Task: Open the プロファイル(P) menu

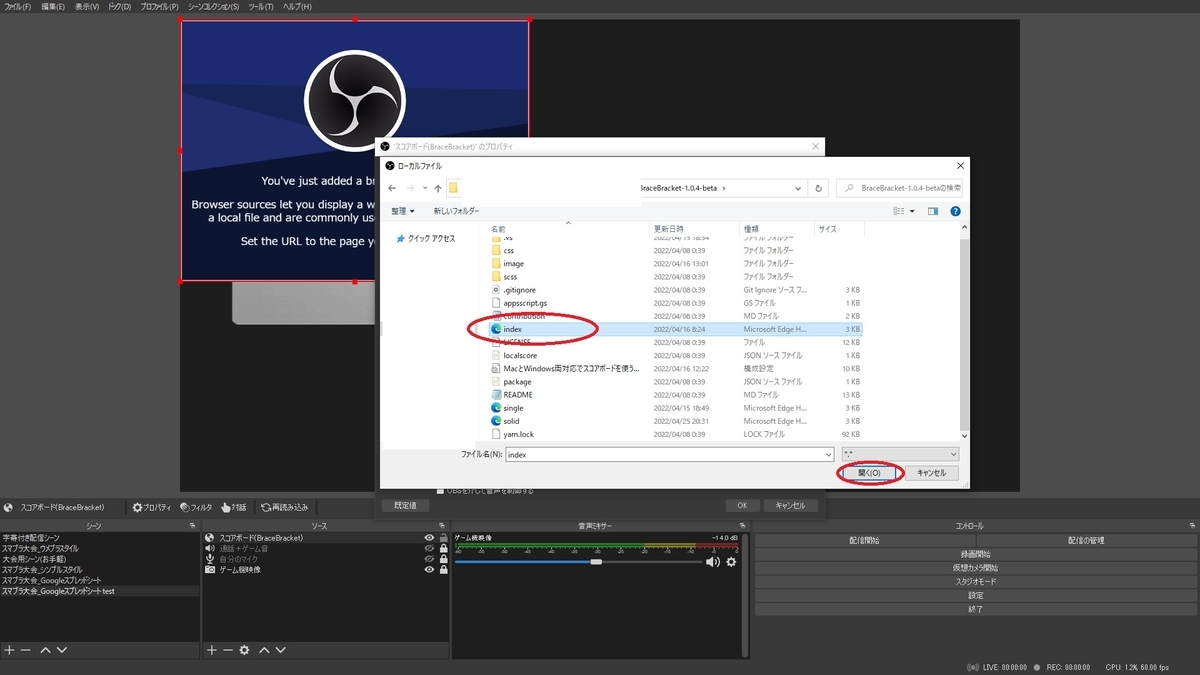Action: 158,7
